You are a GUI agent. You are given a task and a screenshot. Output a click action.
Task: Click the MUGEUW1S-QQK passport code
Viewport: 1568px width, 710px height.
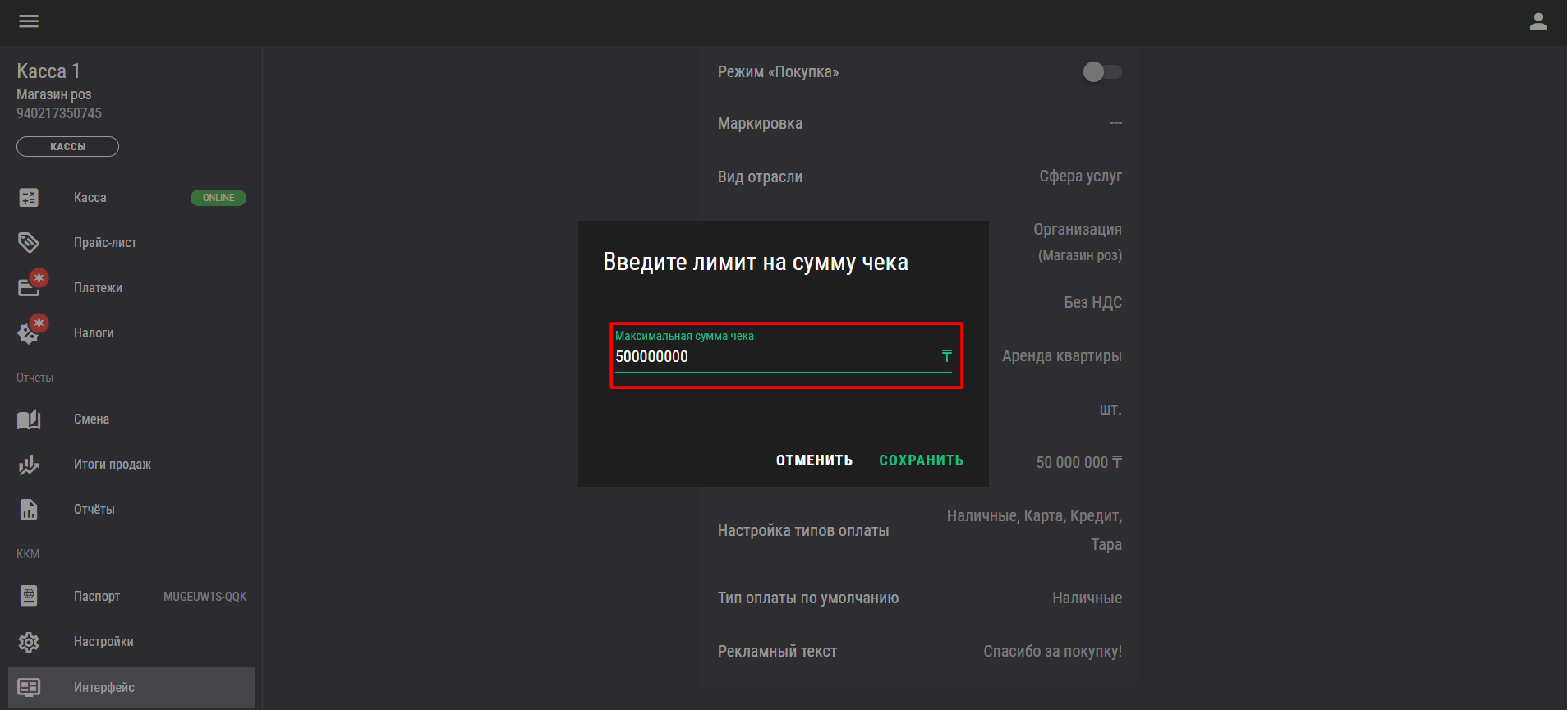(x=205, y=597)
